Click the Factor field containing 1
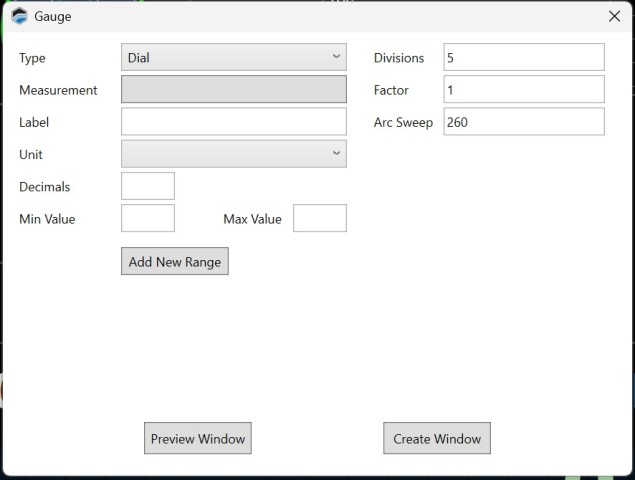 pyautogui.click(x=524, y=90)
